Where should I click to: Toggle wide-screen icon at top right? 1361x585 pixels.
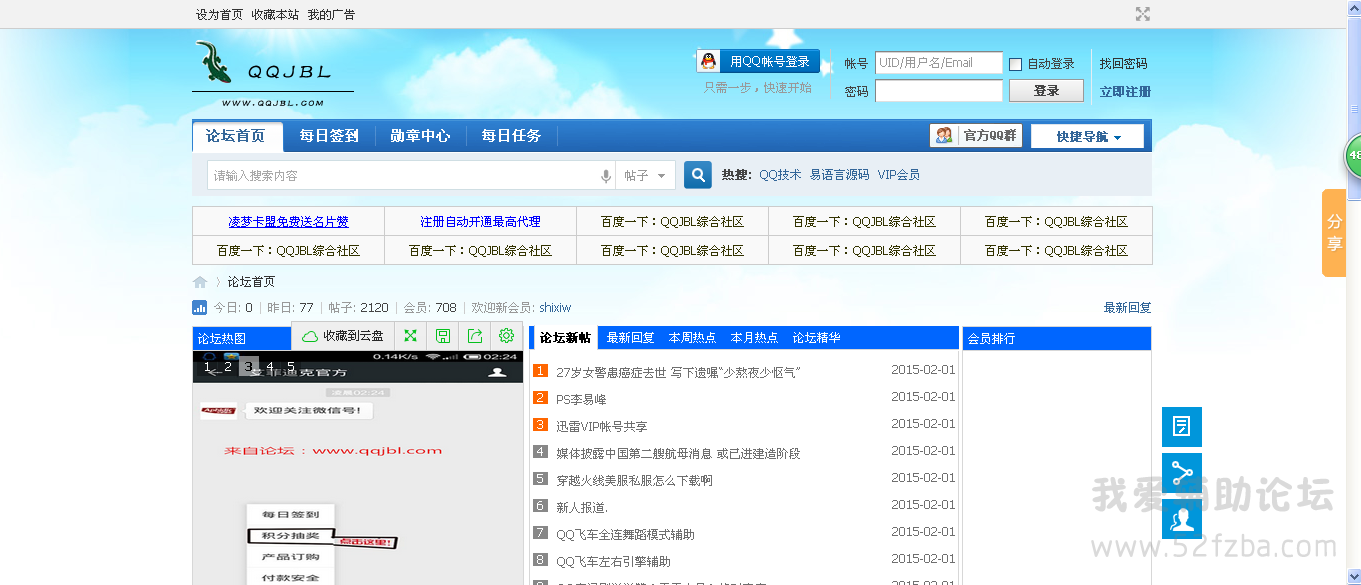1143,14
